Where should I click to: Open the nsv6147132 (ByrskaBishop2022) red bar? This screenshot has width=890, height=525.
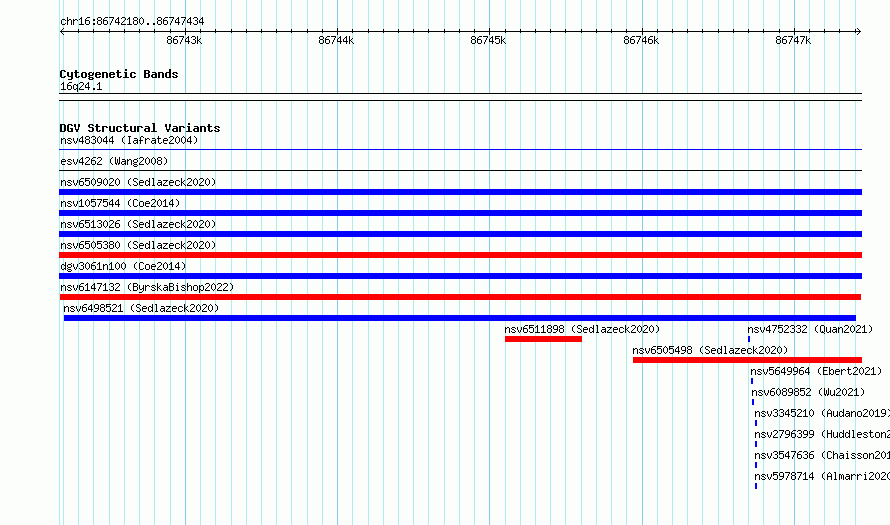tap(460, 297)
